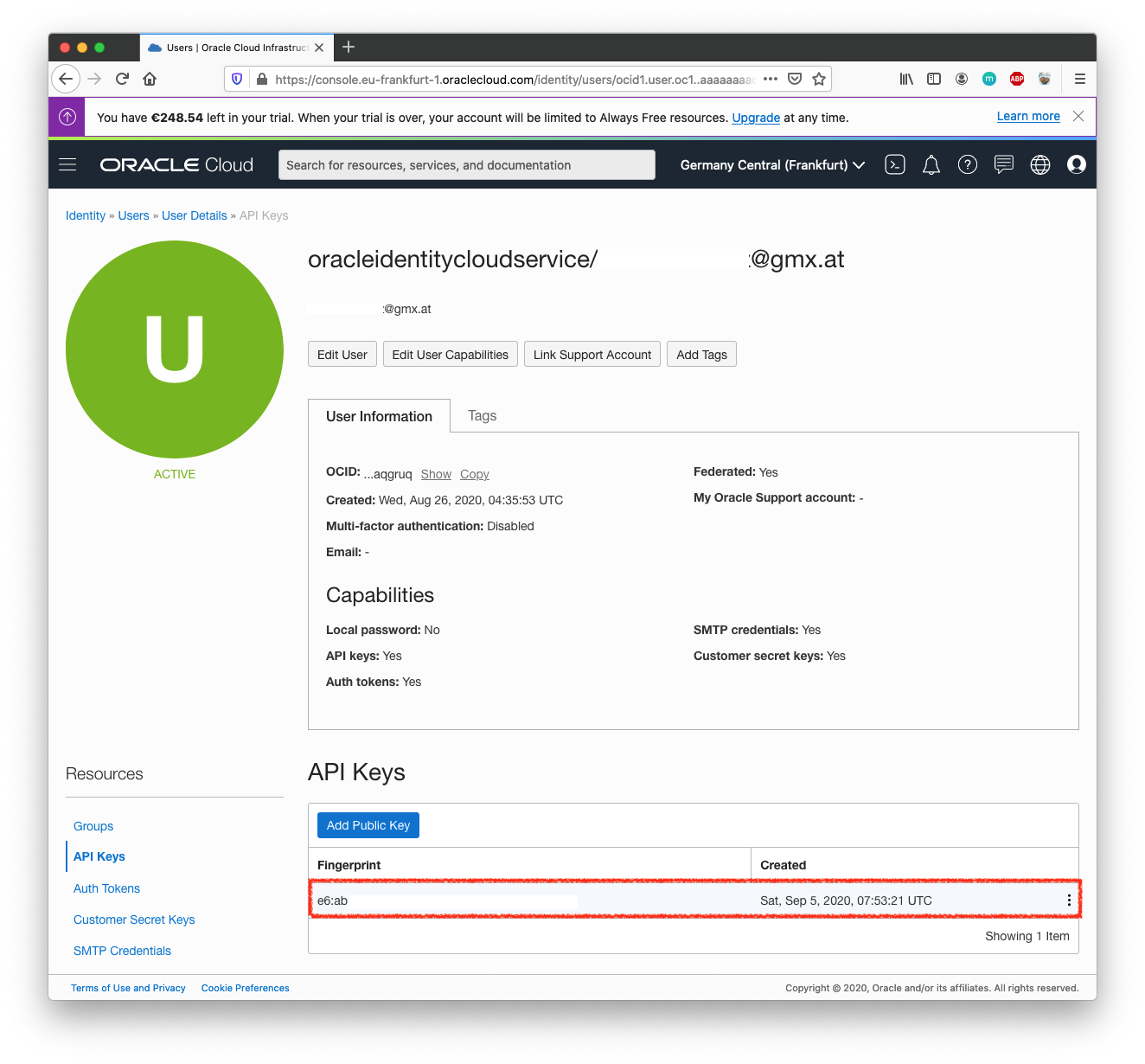The image size is (1145, 1064).
Task: Click Edit User Capabilities
Action: click(451, 355)
